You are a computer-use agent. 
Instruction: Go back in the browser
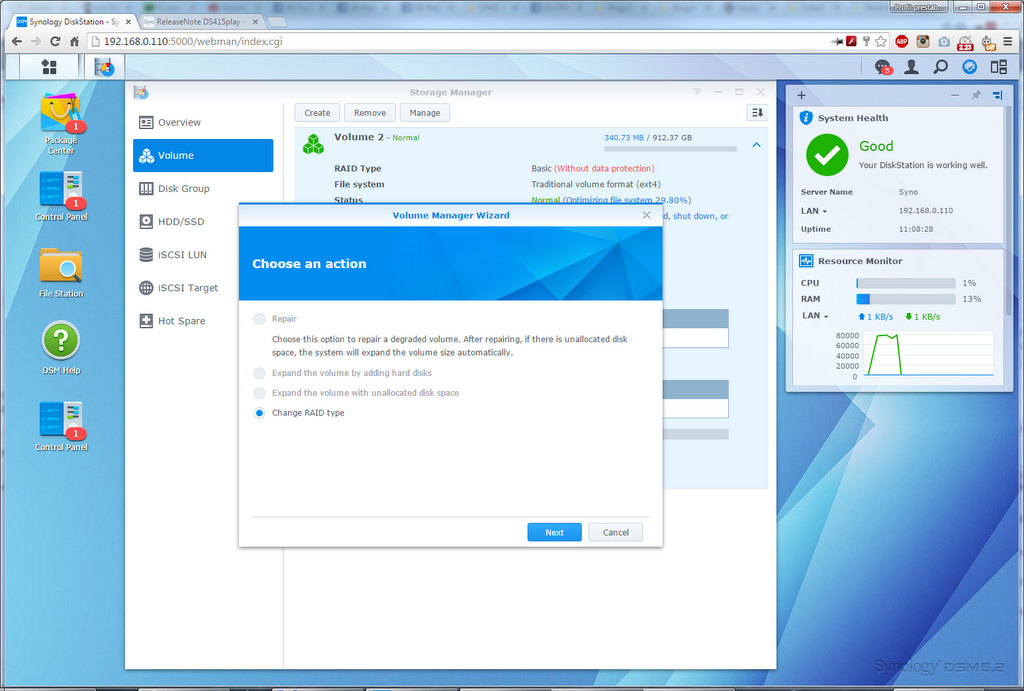[17, 41]
